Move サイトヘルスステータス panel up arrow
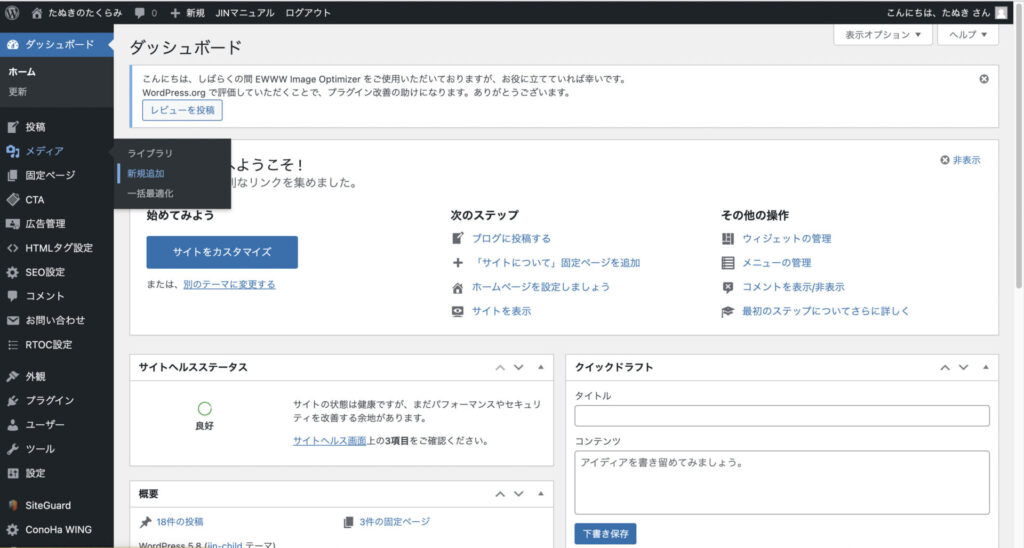 (500, 368)
